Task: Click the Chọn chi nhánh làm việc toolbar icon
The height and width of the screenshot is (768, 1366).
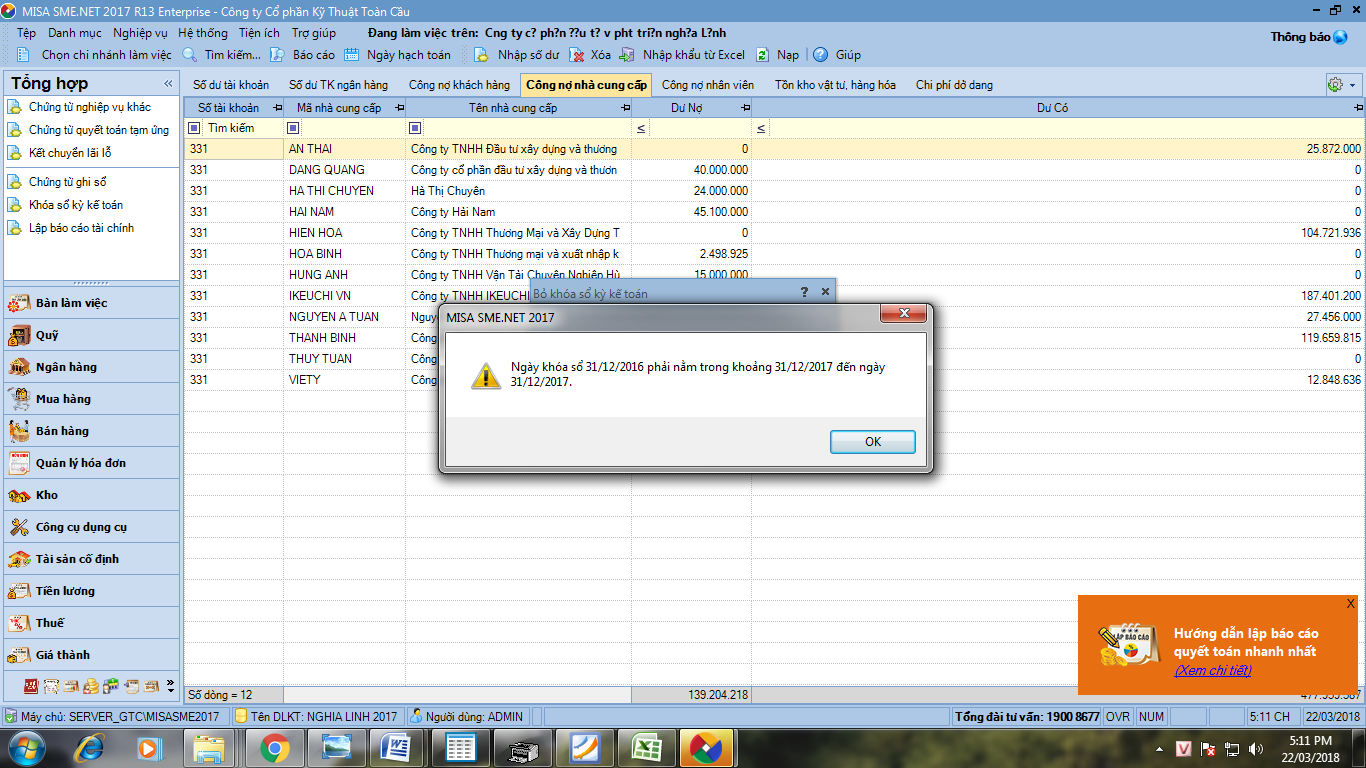Action: [x=23, y=55]
